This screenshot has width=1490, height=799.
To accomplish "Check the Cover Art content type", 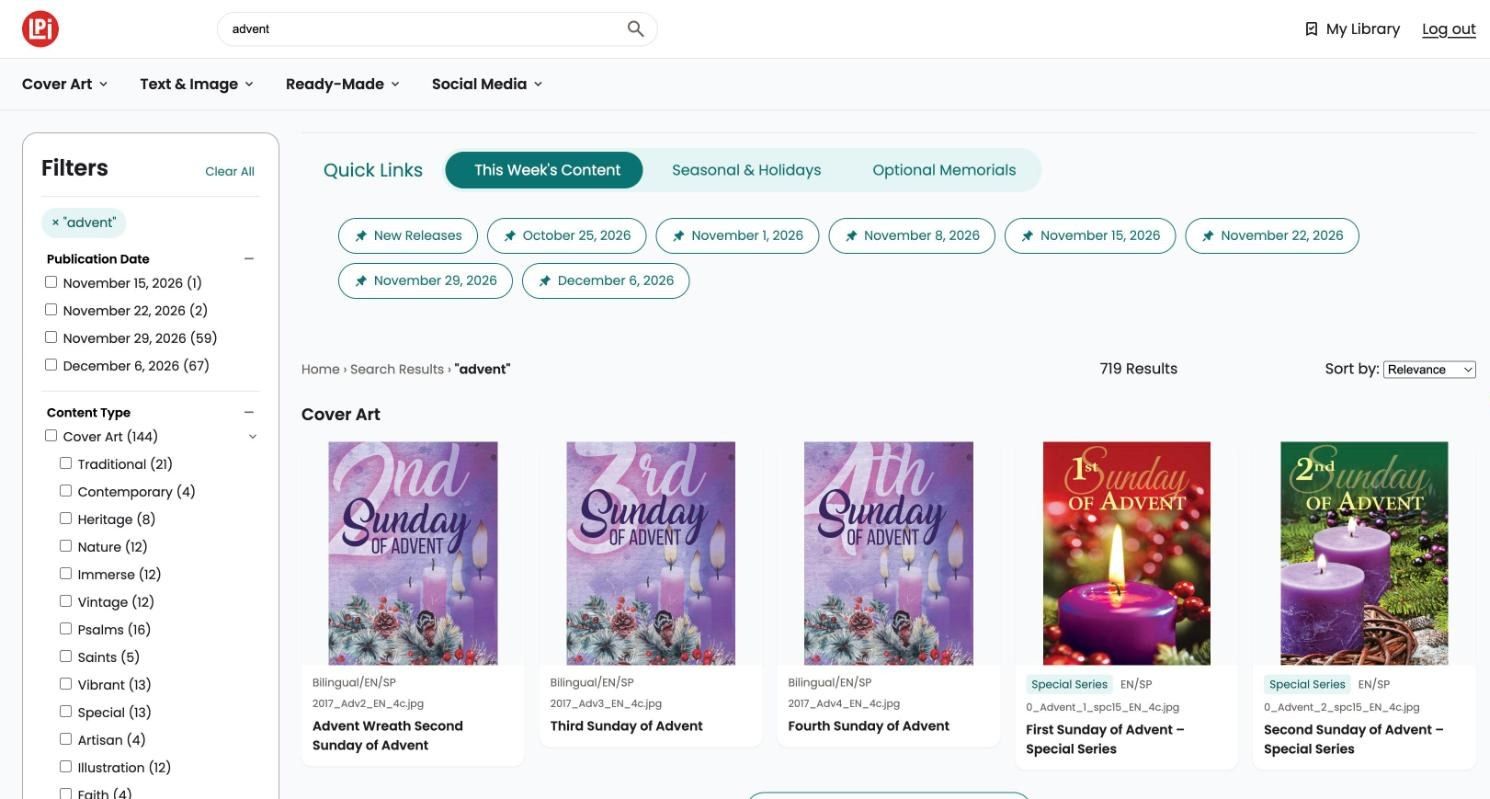I will (x=51, y=436).
